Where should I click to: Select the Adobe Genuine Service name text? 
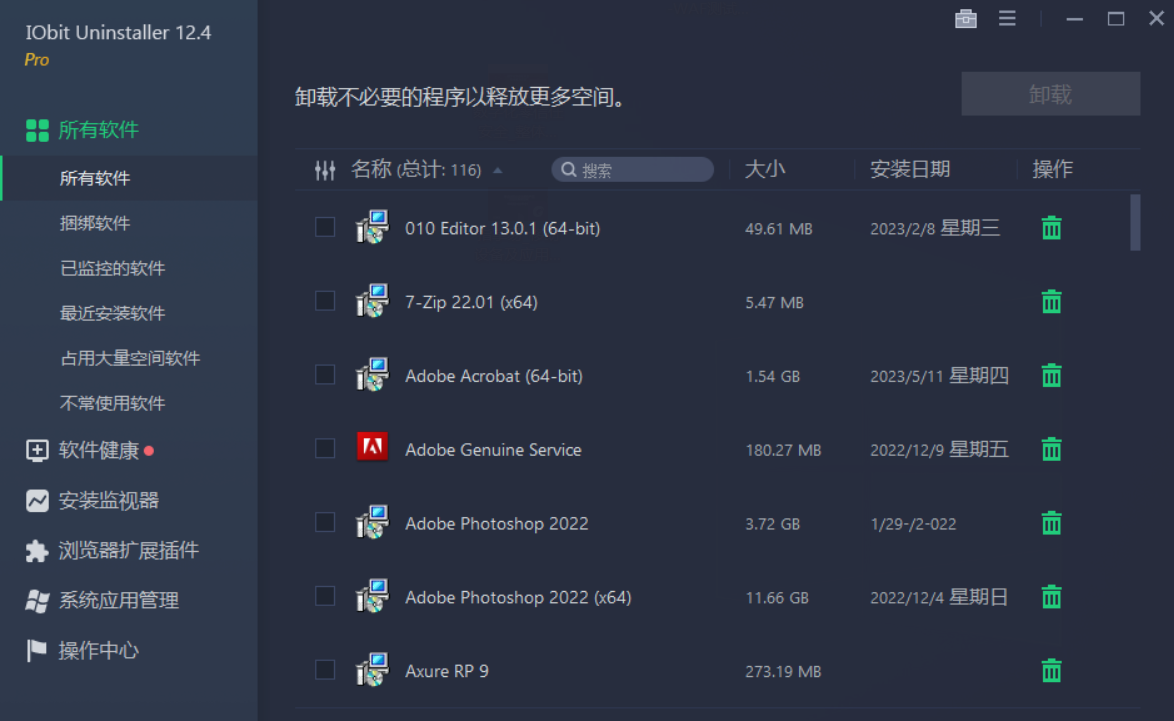pos(493,449)
